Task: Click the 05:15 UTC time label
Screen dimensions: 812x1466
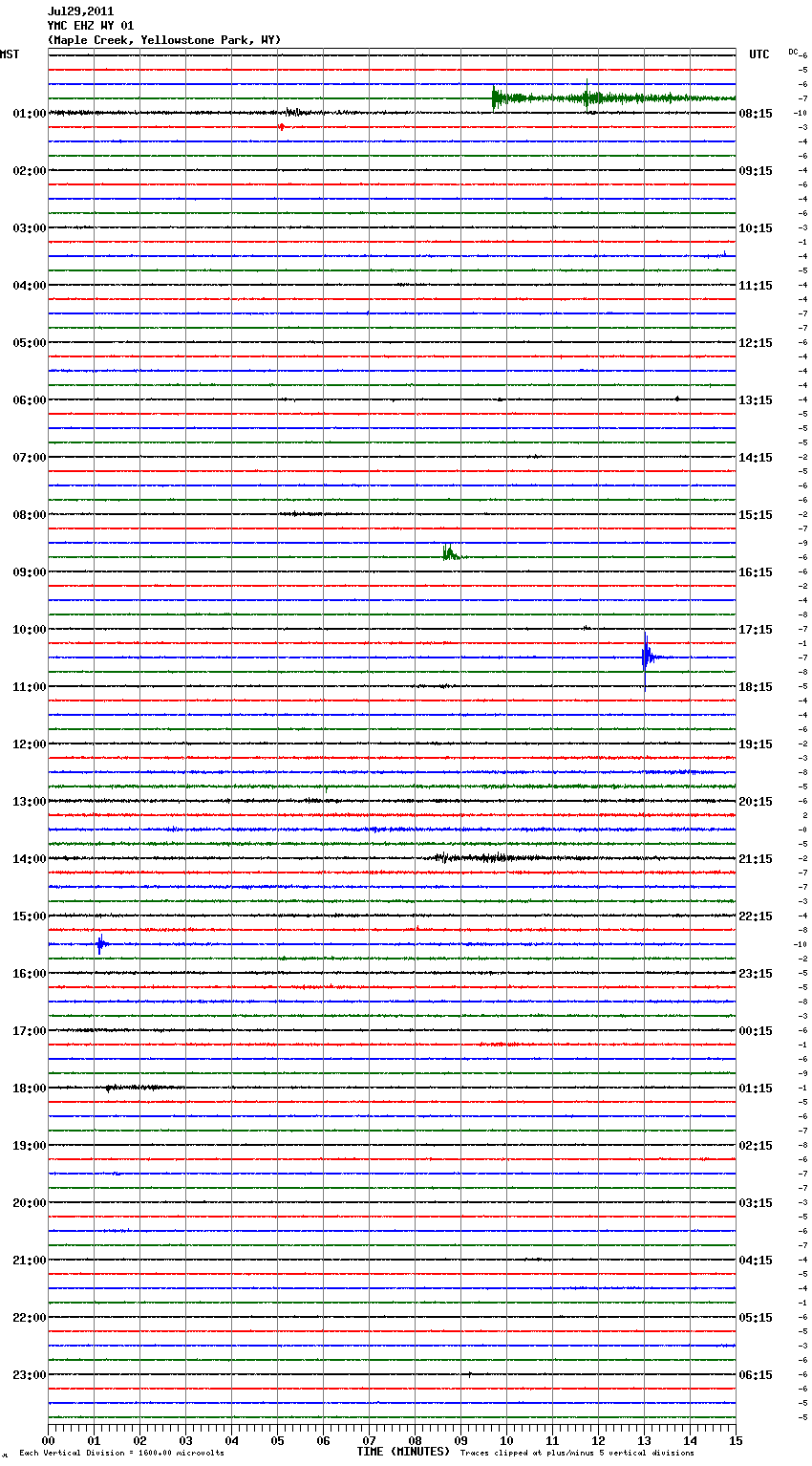Action: [756, 1318]
